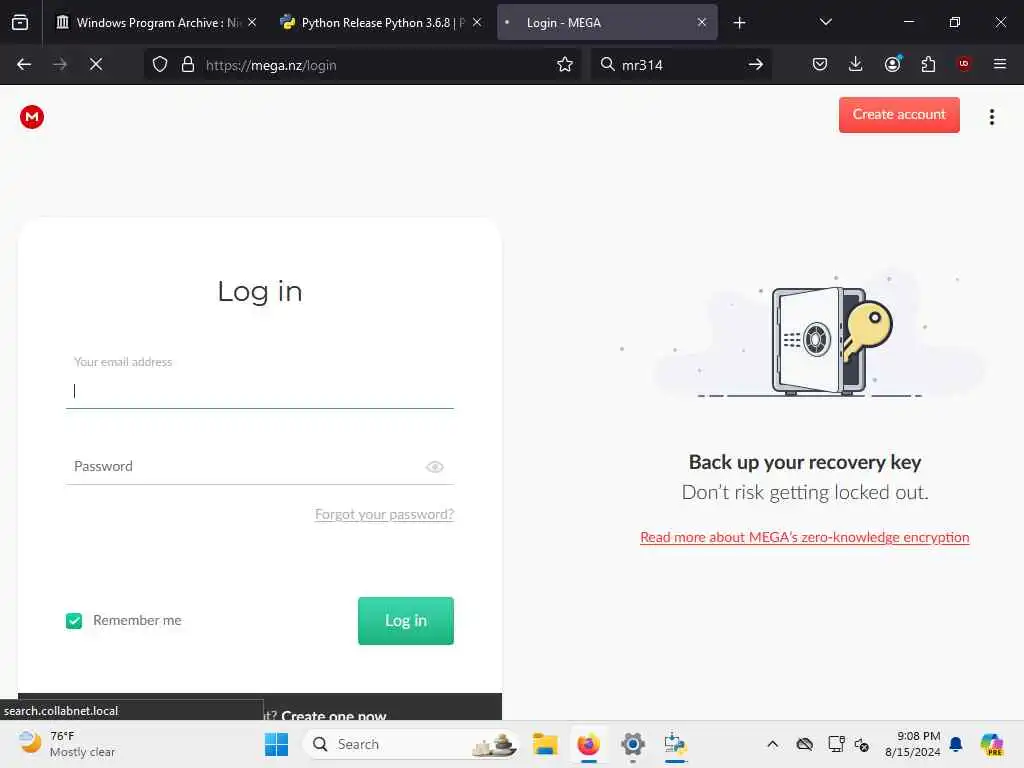Open File Explorer from the taskbar

coord(545,744)
